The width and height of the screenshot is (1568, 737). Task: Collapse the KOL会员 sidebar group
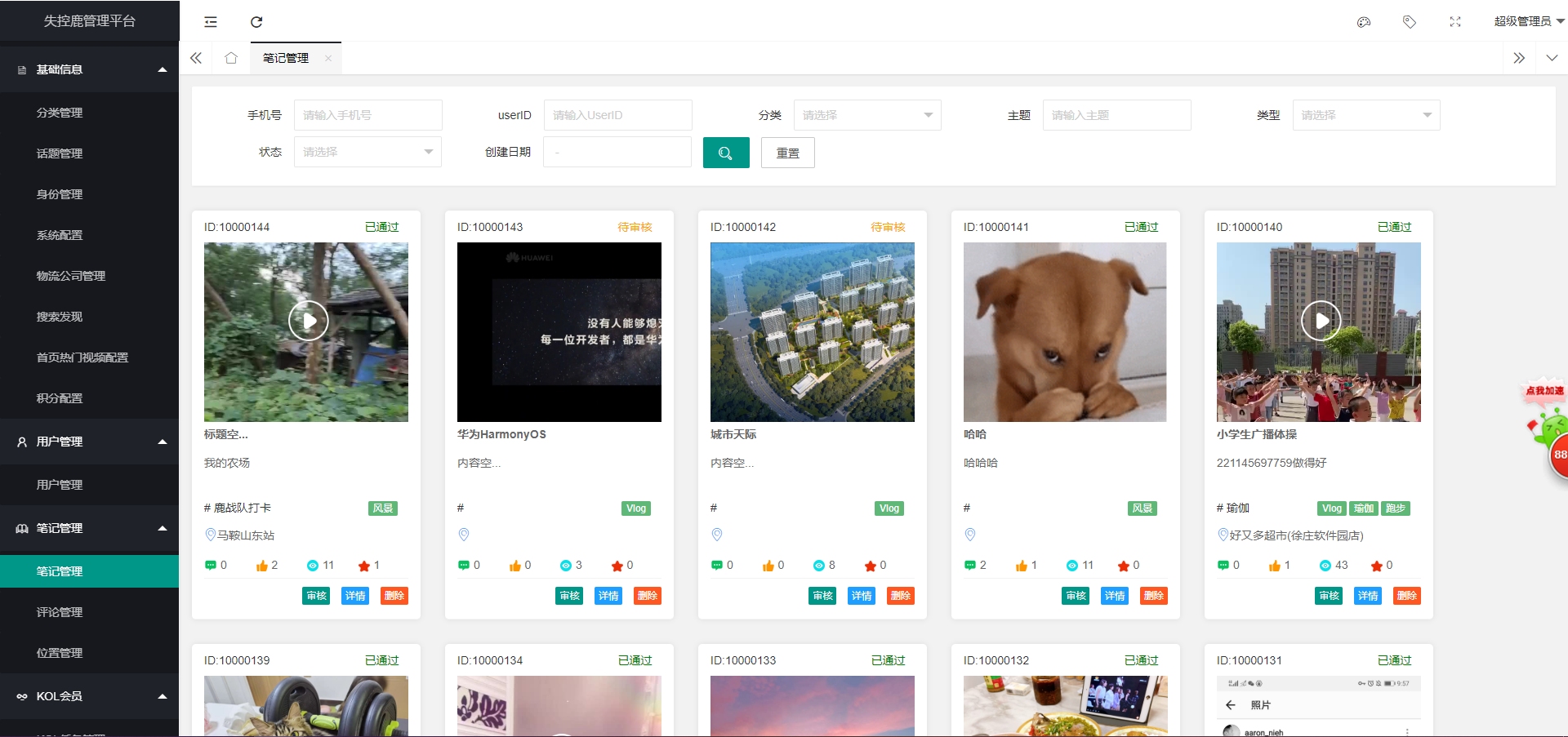pos(90,696)
